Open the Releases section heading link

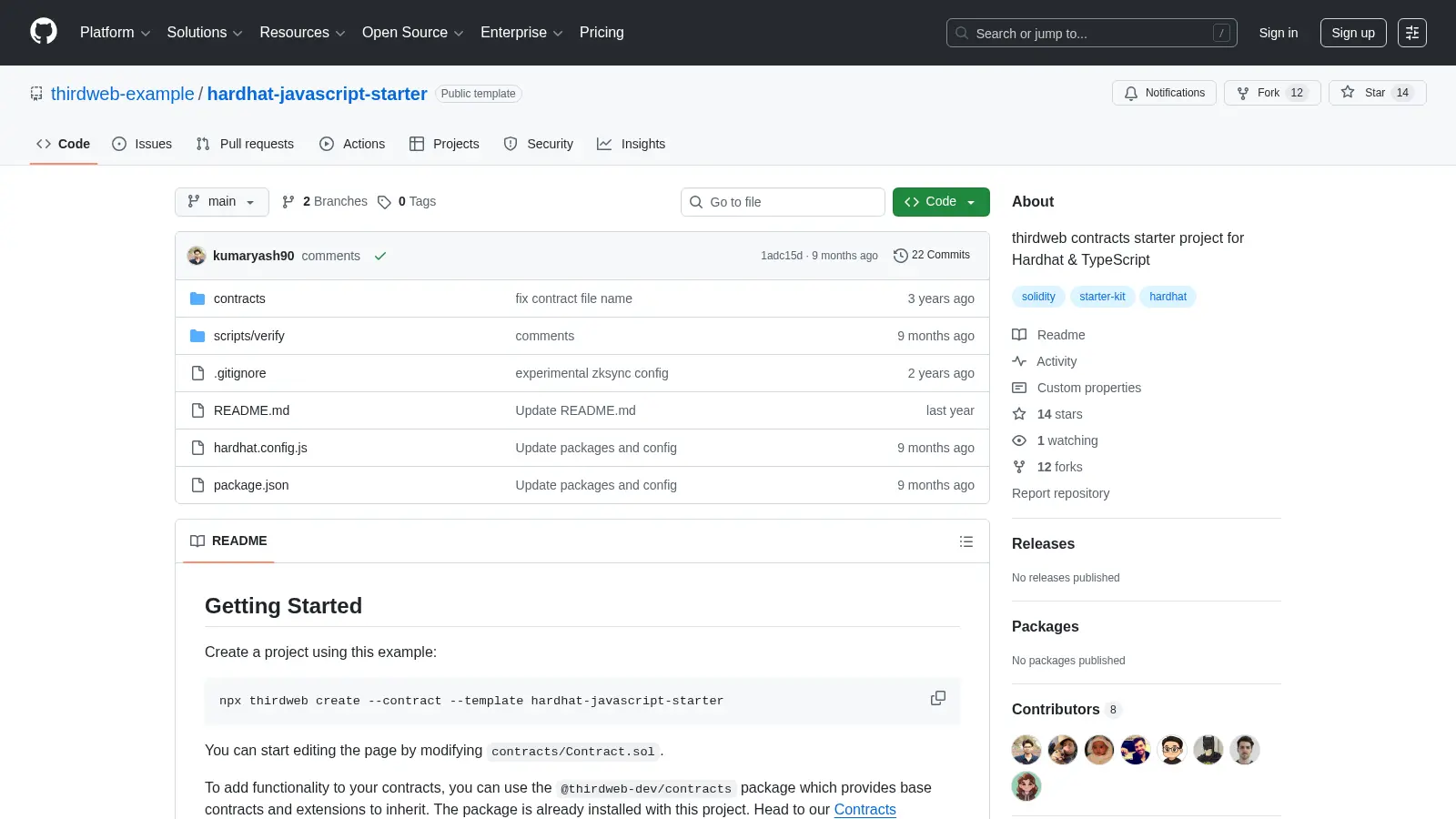(1043, 543)
